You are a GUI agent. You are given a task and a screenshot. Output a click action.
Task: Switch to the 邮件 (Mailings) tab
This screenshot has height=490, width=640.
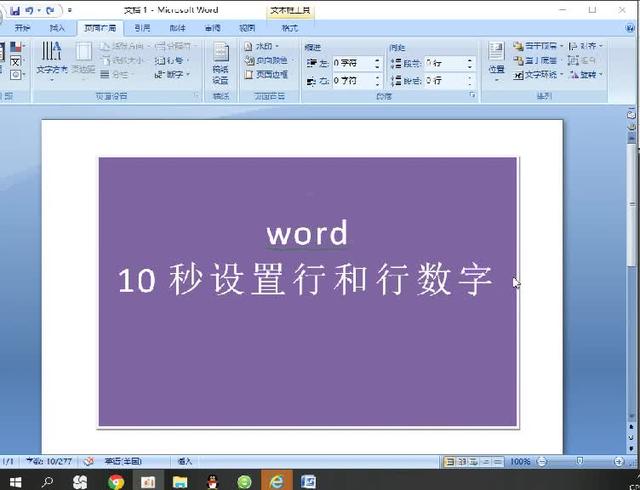click(178, 28)
